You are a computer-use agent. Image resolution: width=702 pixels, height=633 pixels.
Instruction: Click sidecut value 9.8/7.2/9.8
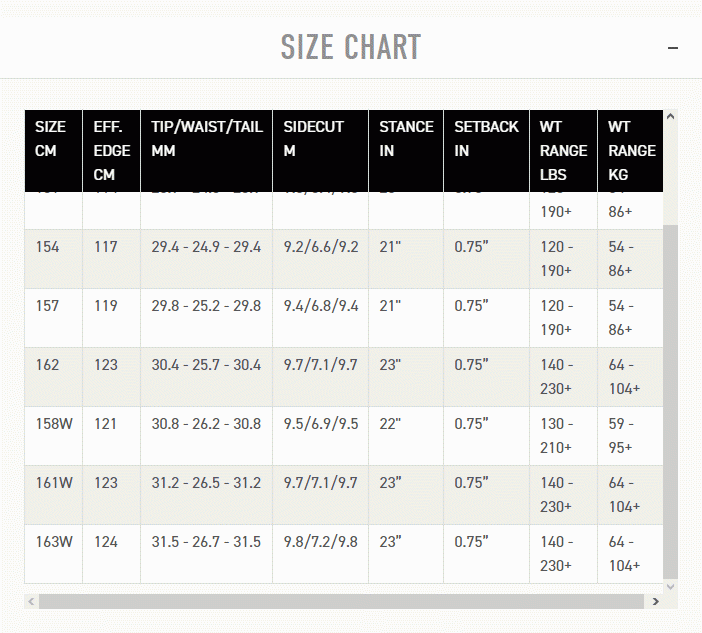321,542
